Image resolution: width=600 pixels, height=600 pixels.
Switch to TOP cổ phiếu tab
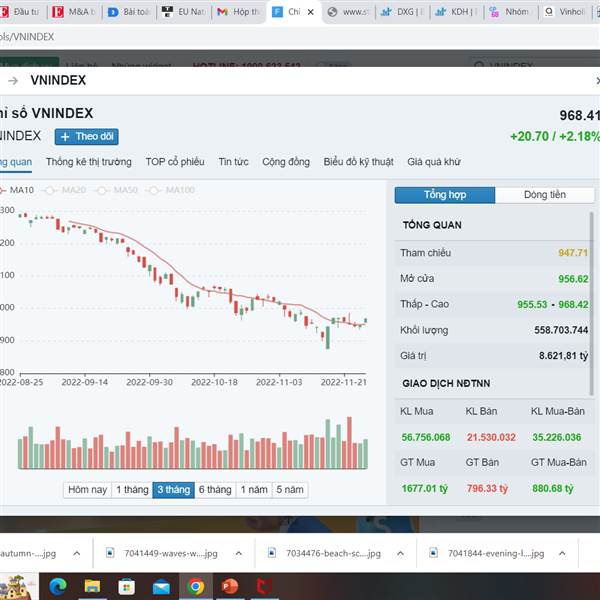tap(175, 162)
